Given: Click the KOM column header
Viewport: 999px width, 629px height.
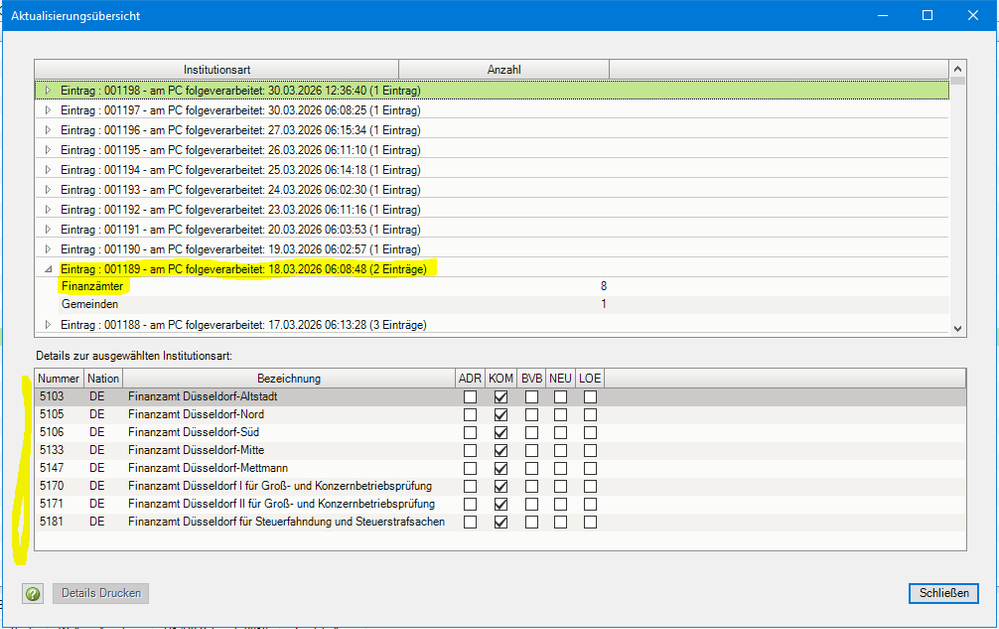Looking at the screenshot, I should tap(501, 379).
